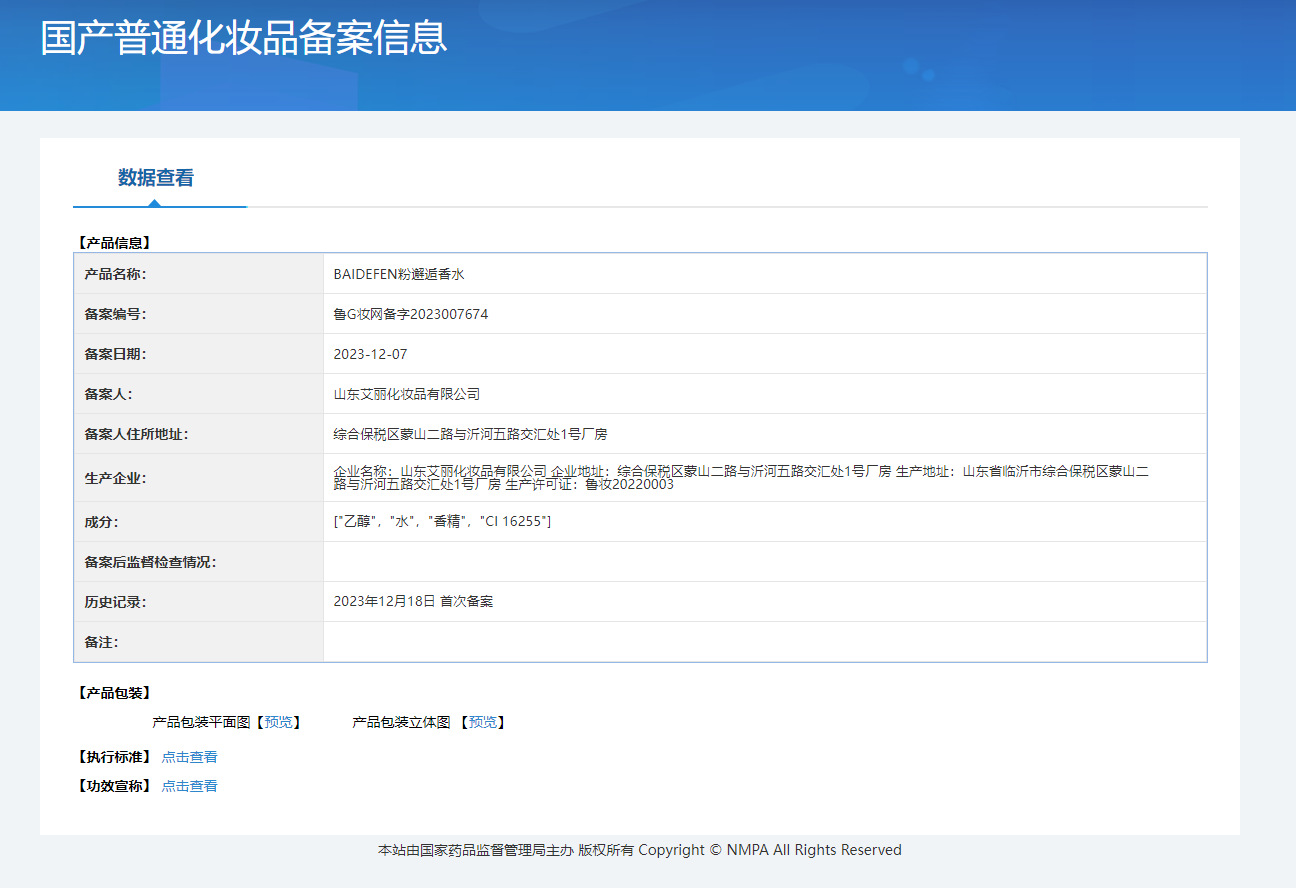Select filer name 山东艾丽化妆品有限公司
Screen dimensions: 1296x888
407,394
